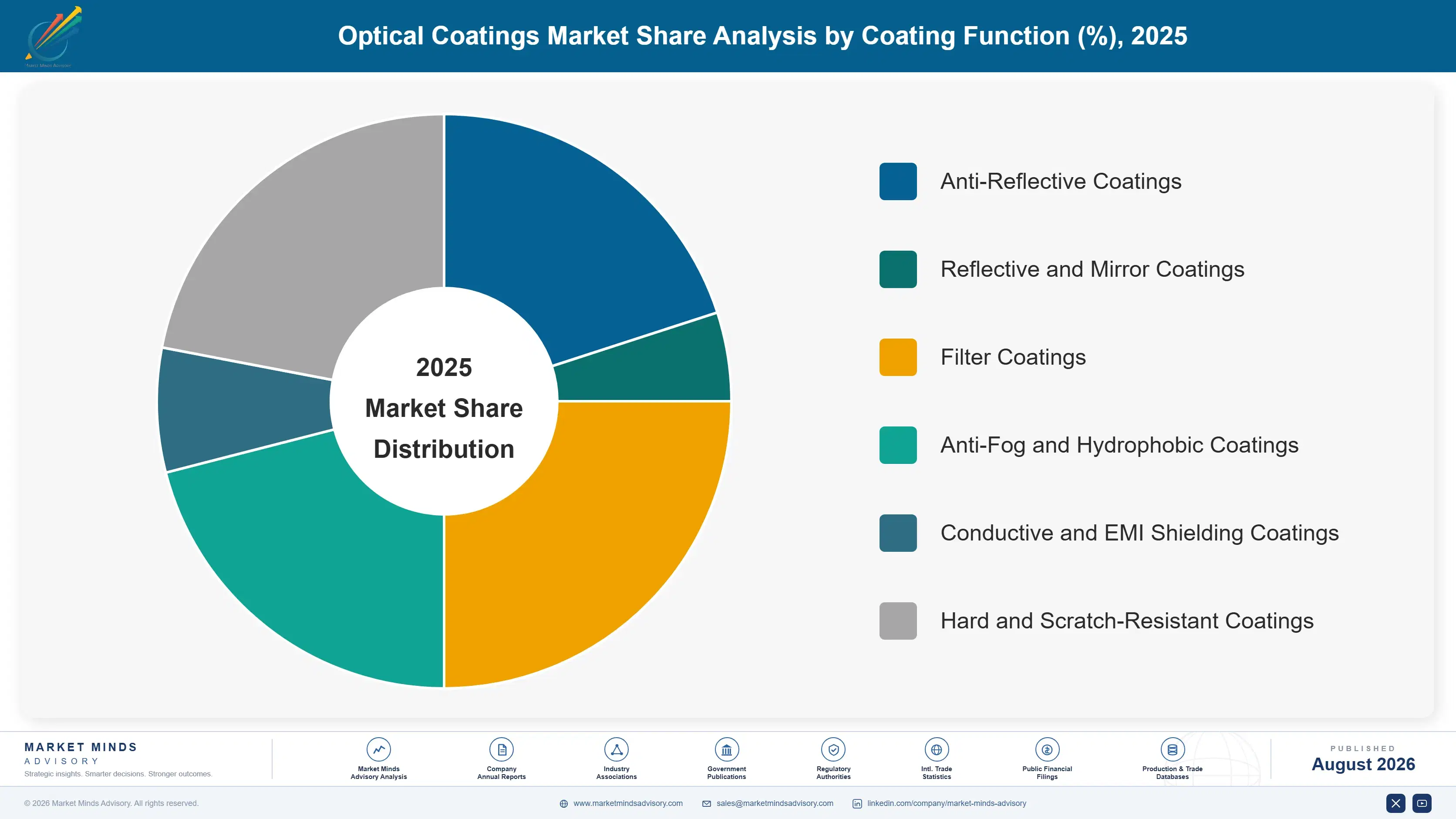Image resolution: width=1456 pixels, height=819 pixels.
Task: Click the copyright notice text
Action: tap(111, 803)
